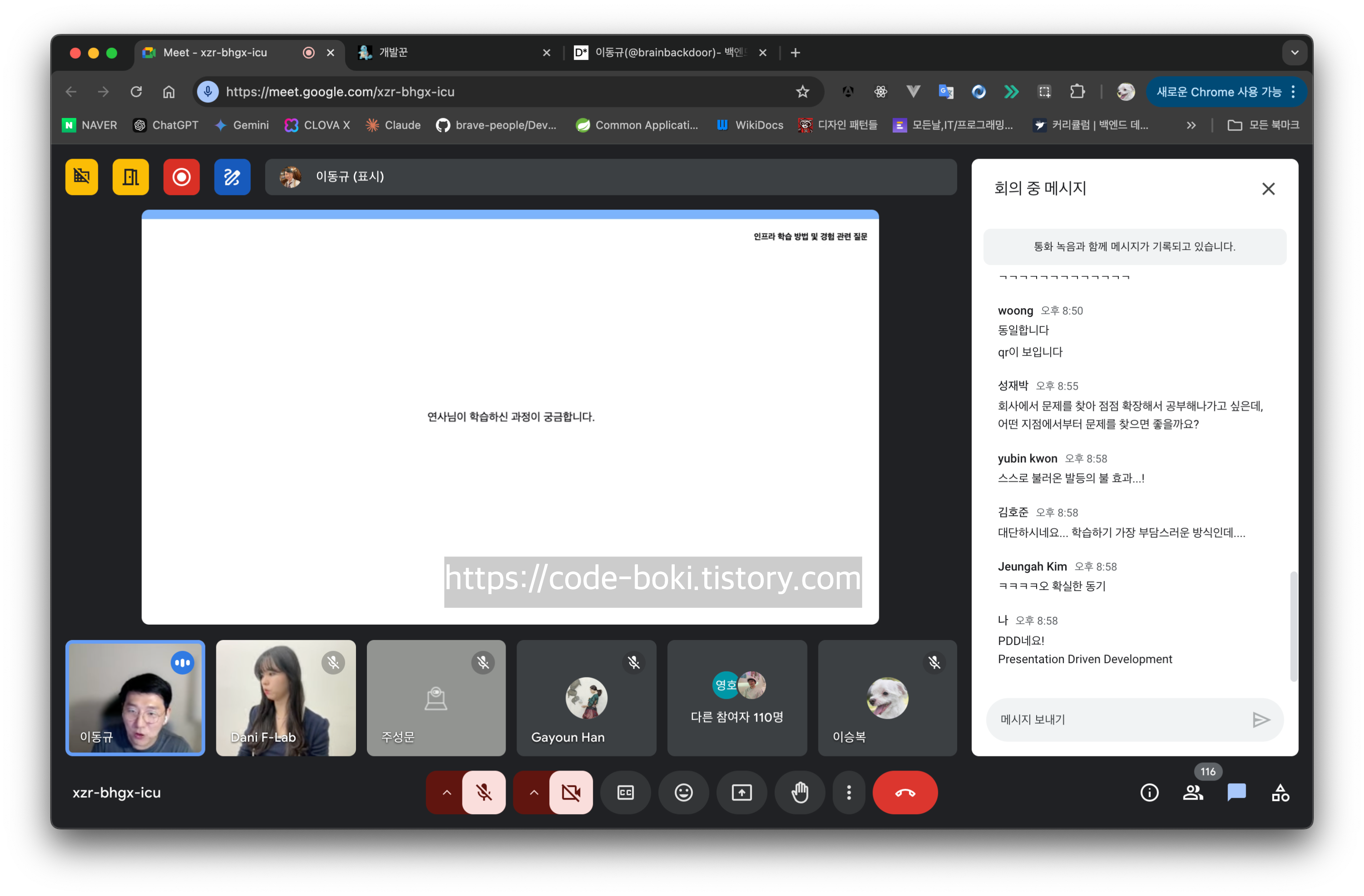This screenshot has height=896, width=1364.
Task: Toggle the muted microphone button
Action: point(484,792)
